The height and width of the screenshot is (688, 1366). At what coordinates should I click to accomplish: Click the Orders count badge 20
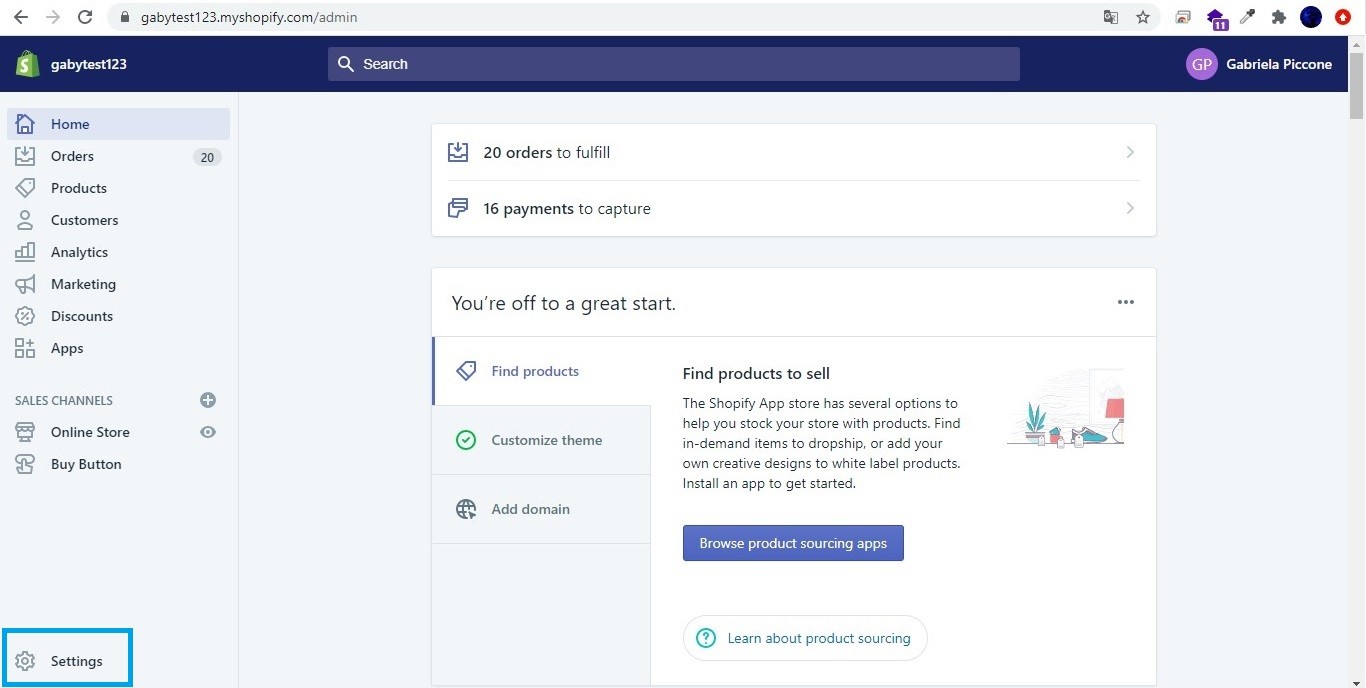(207, 157)
